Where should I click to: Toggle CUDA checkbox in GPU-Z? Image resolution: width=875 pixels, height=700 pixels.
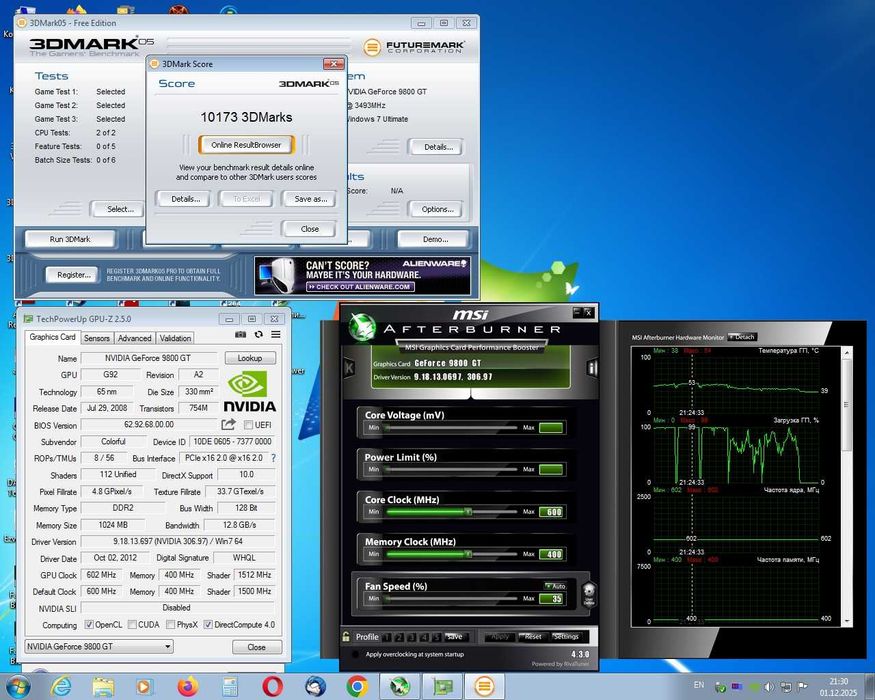(x=132, y=625)
